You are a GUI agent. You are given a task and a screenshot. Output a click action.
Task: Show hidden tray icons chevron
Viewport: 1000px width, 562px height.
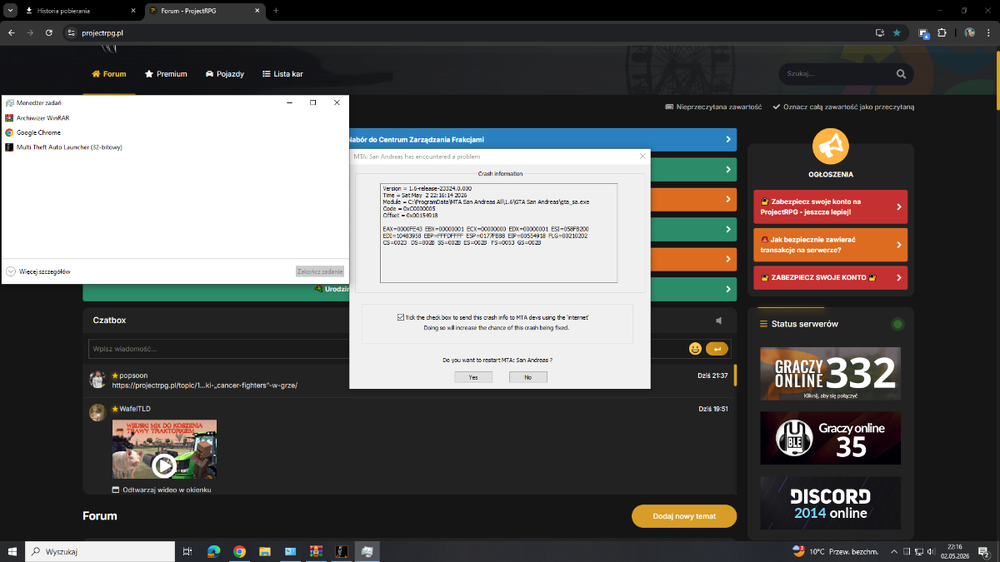point(894,552)
